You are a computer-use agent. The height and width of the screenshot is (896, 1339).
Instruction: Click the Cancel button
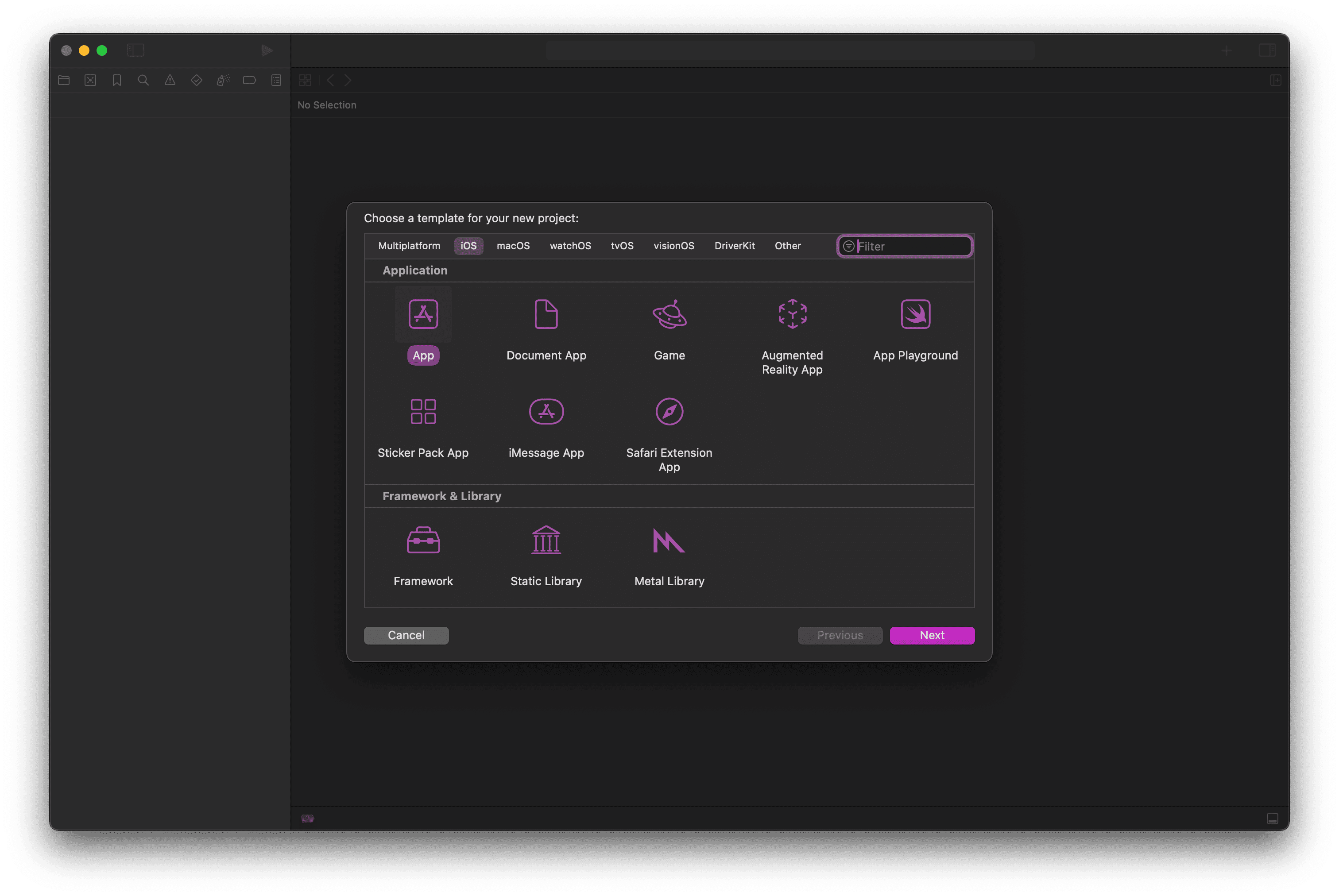(x=406, y=635)
